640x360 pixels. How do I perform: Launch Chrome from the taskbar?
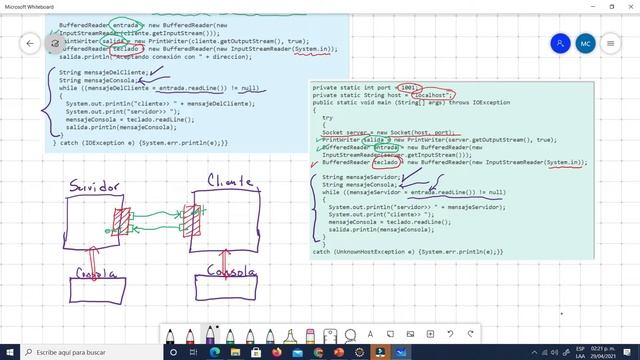pos(318,352)
